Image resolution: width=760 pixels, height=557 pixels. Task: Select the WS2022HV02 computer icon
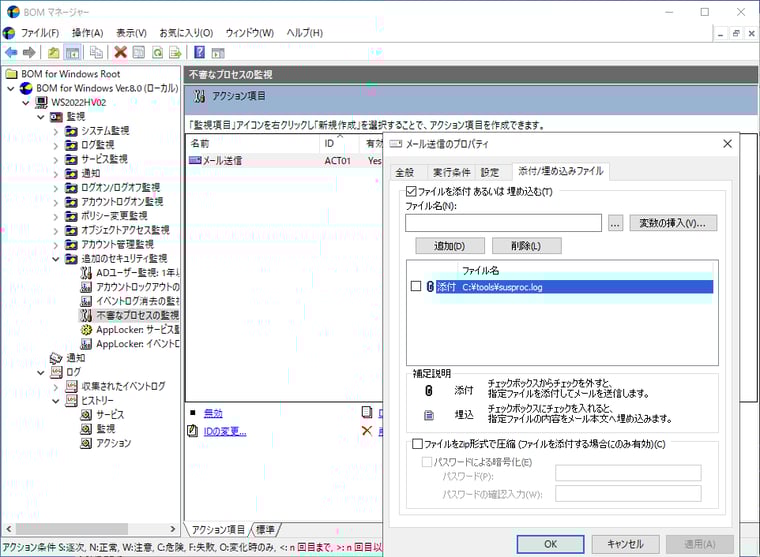pyautogui.click(x=42, y=102)
